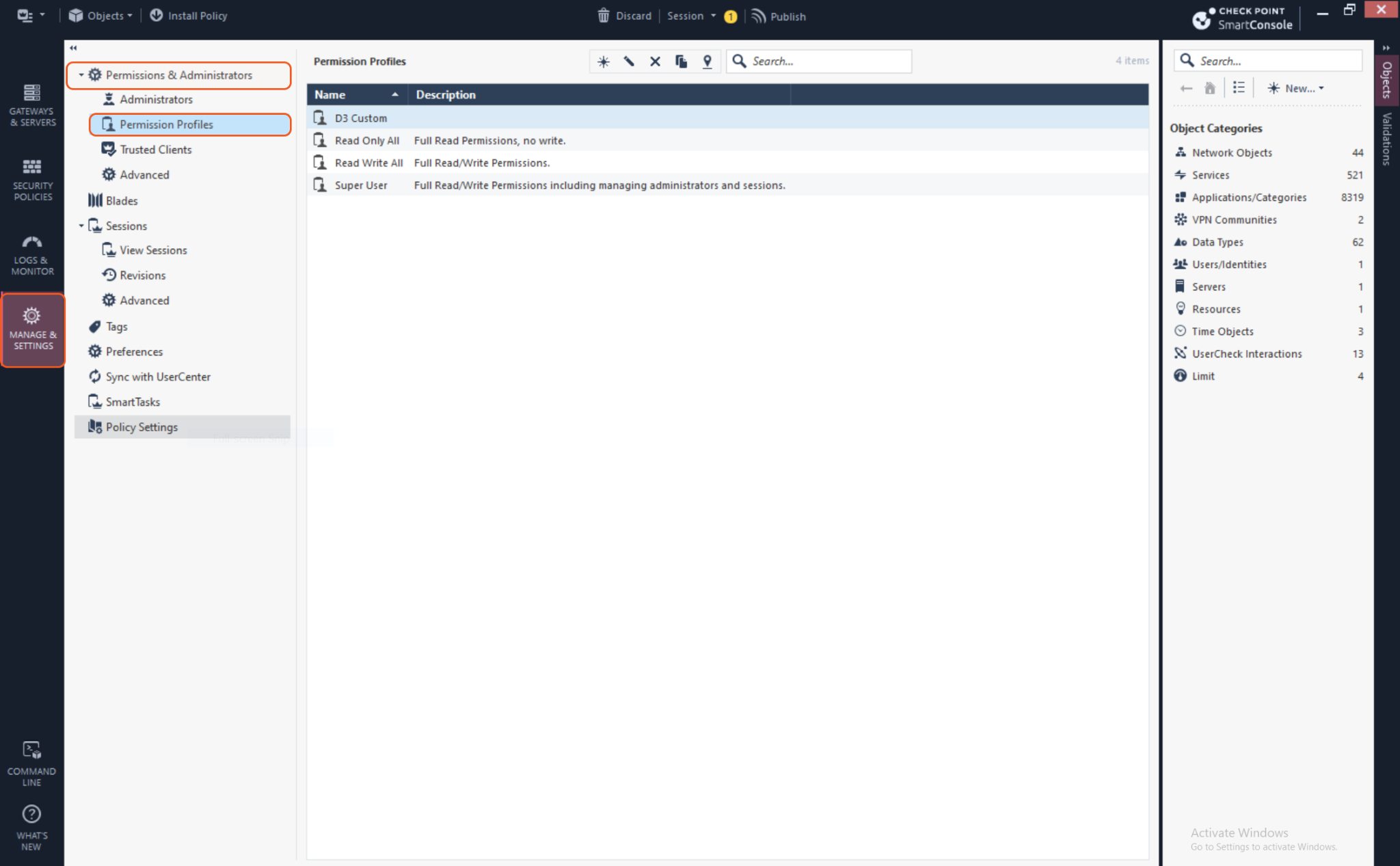Click the Delete X icon in toolbar
The image size is (1400, 866).
(655, 62)
